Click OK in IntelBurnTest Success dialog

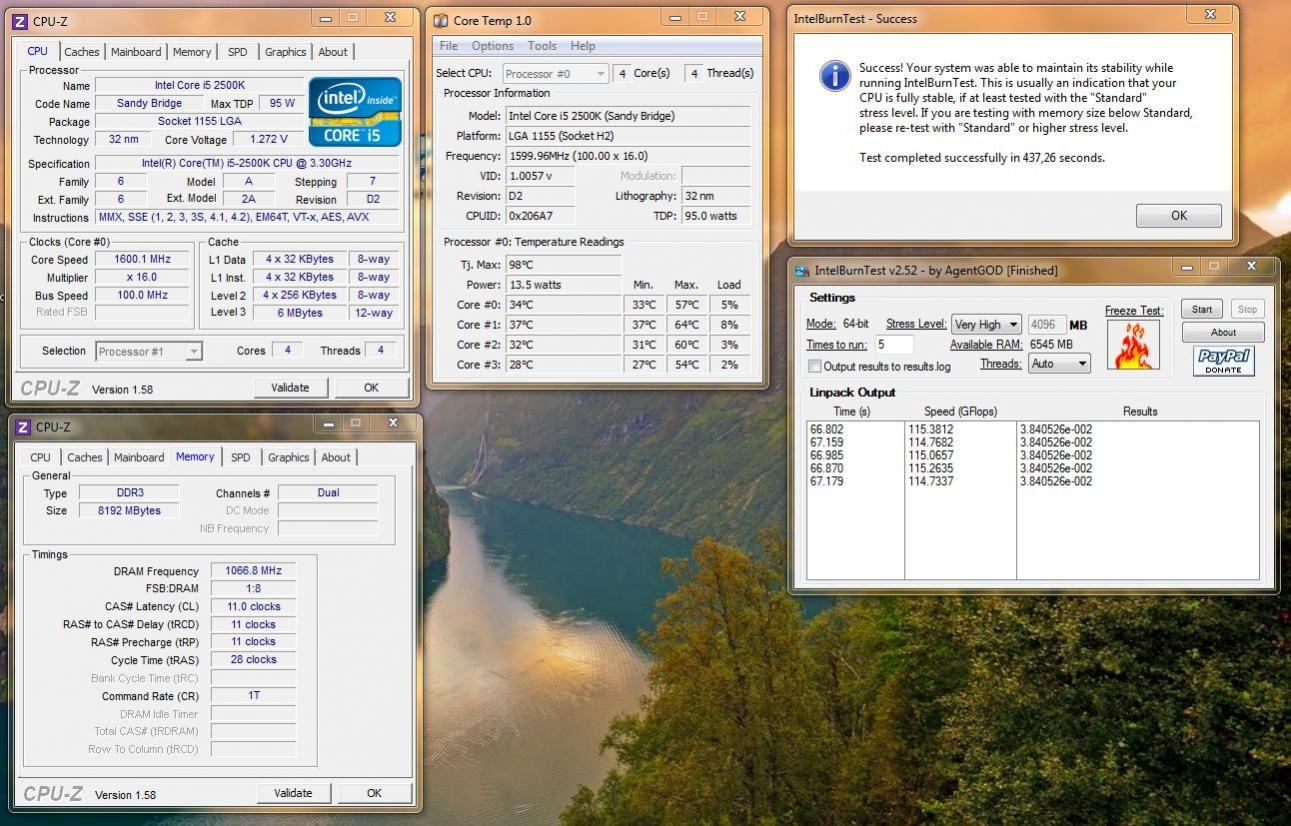click(x=1179, y=215)
